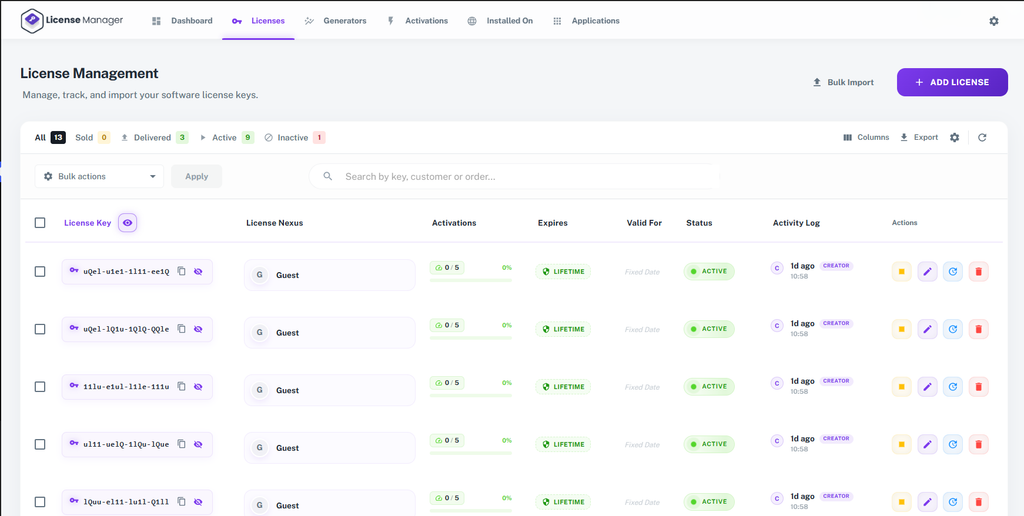
Task: Check the box for lQuu-el11-lu1l-Q1ll
Action: point(40,502)
